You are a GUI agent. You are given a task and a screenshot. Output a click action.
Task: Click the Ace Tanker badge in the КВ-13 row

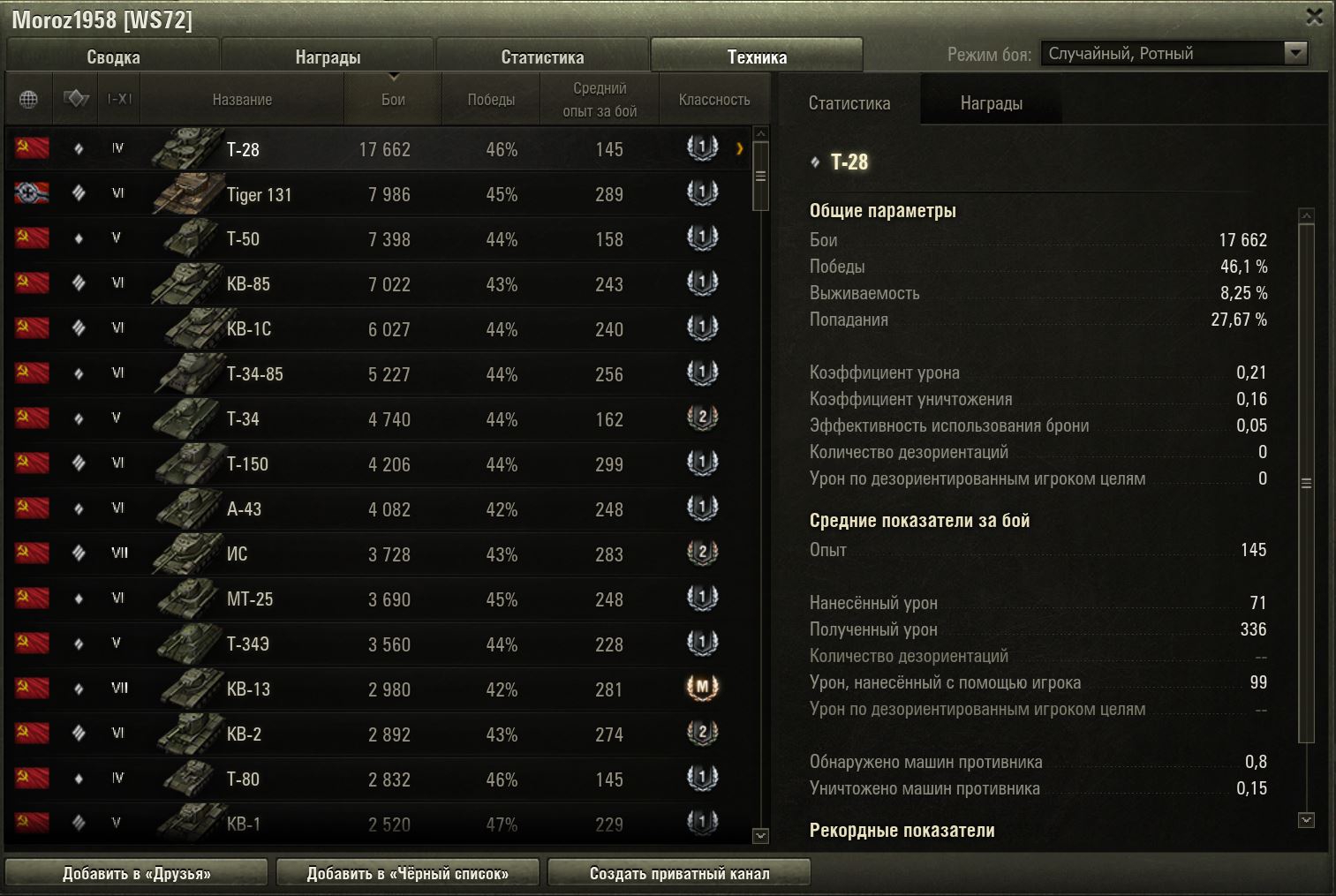tap(703, 687)
